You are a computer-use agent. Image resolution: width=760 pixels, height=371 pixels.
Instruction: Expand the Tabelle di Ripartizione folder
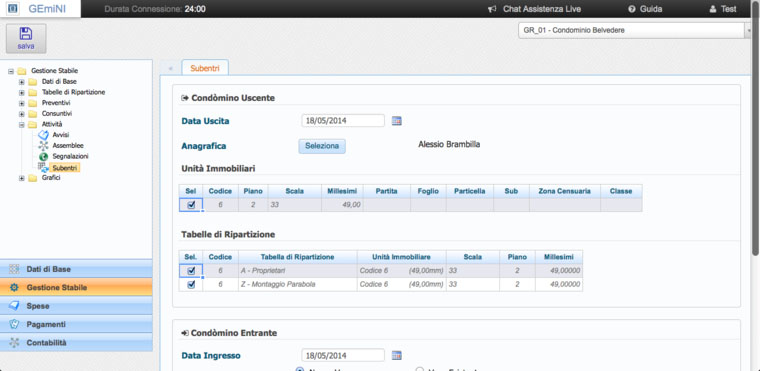pos(21,92)
